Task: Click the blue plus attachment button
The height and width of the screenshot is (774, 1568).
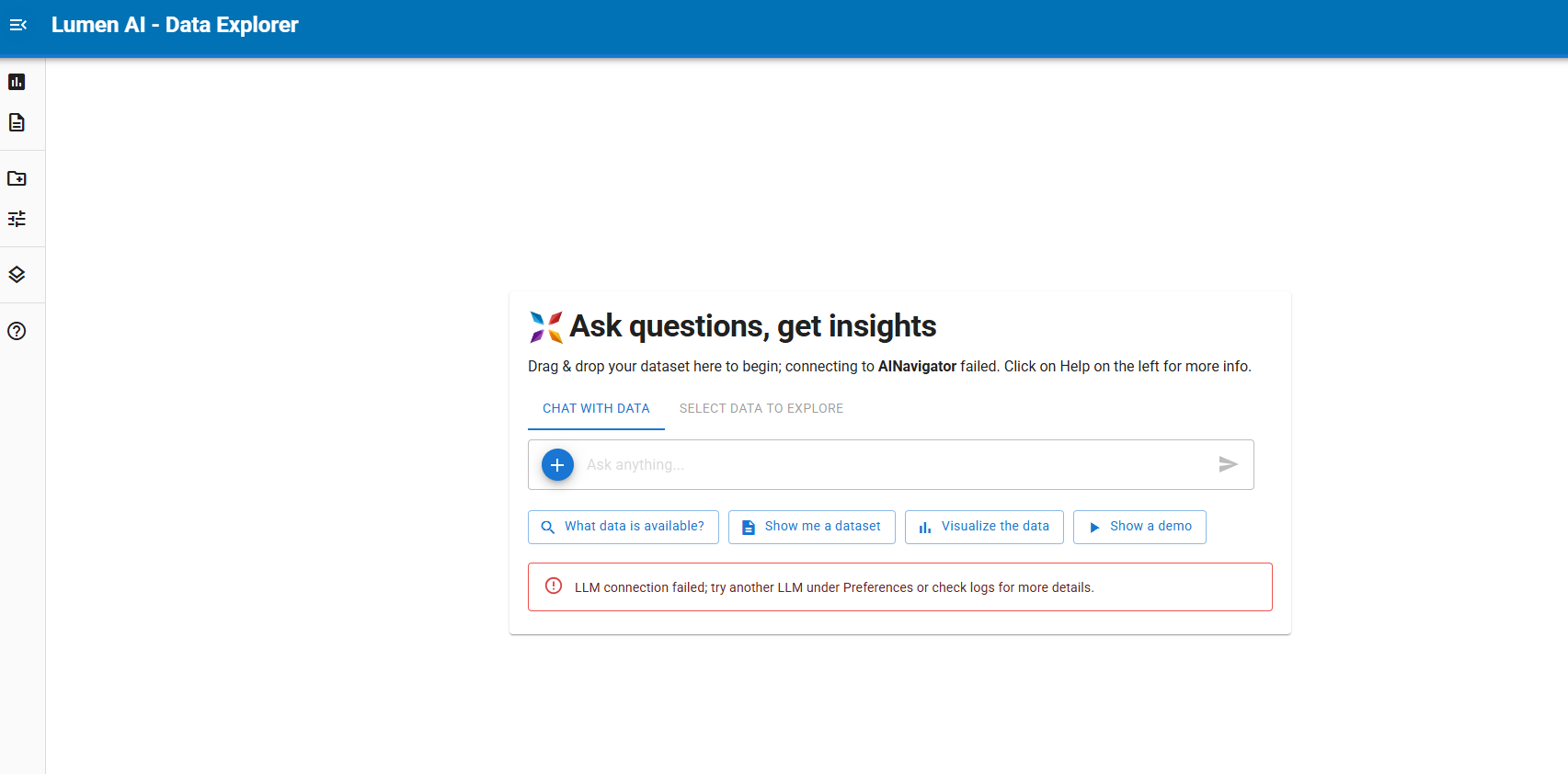Action: (557, 465)
